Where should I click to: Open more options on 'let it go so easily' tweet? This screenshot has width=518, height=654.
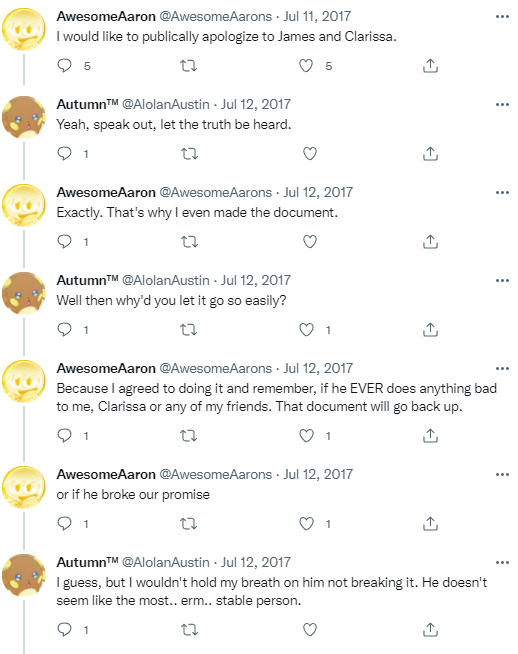502,281
